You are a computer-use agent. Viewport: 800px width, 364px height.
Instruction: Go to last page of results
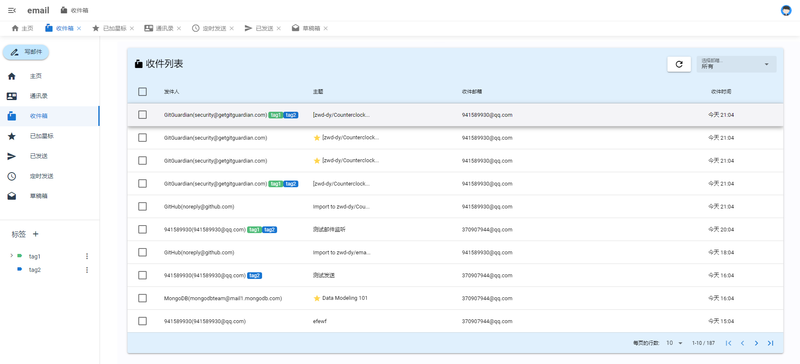click(x=770, y=343)
